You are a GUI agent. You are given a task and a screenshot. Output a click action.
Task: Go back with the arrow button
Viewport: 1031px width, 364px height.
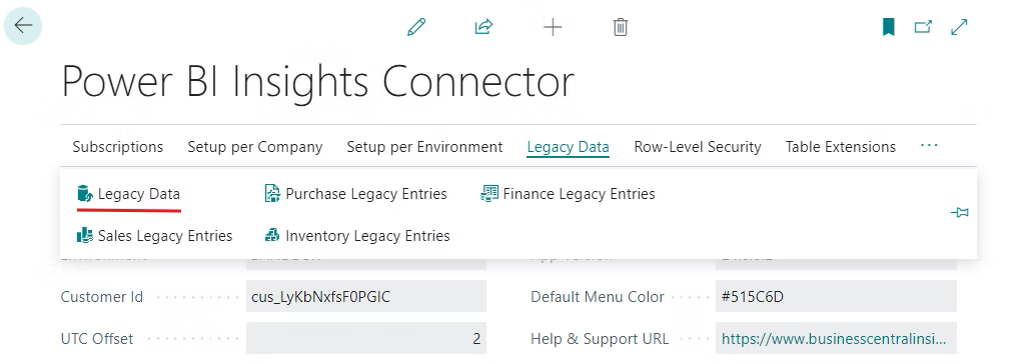pyautogui.click(x=23, y=26)
